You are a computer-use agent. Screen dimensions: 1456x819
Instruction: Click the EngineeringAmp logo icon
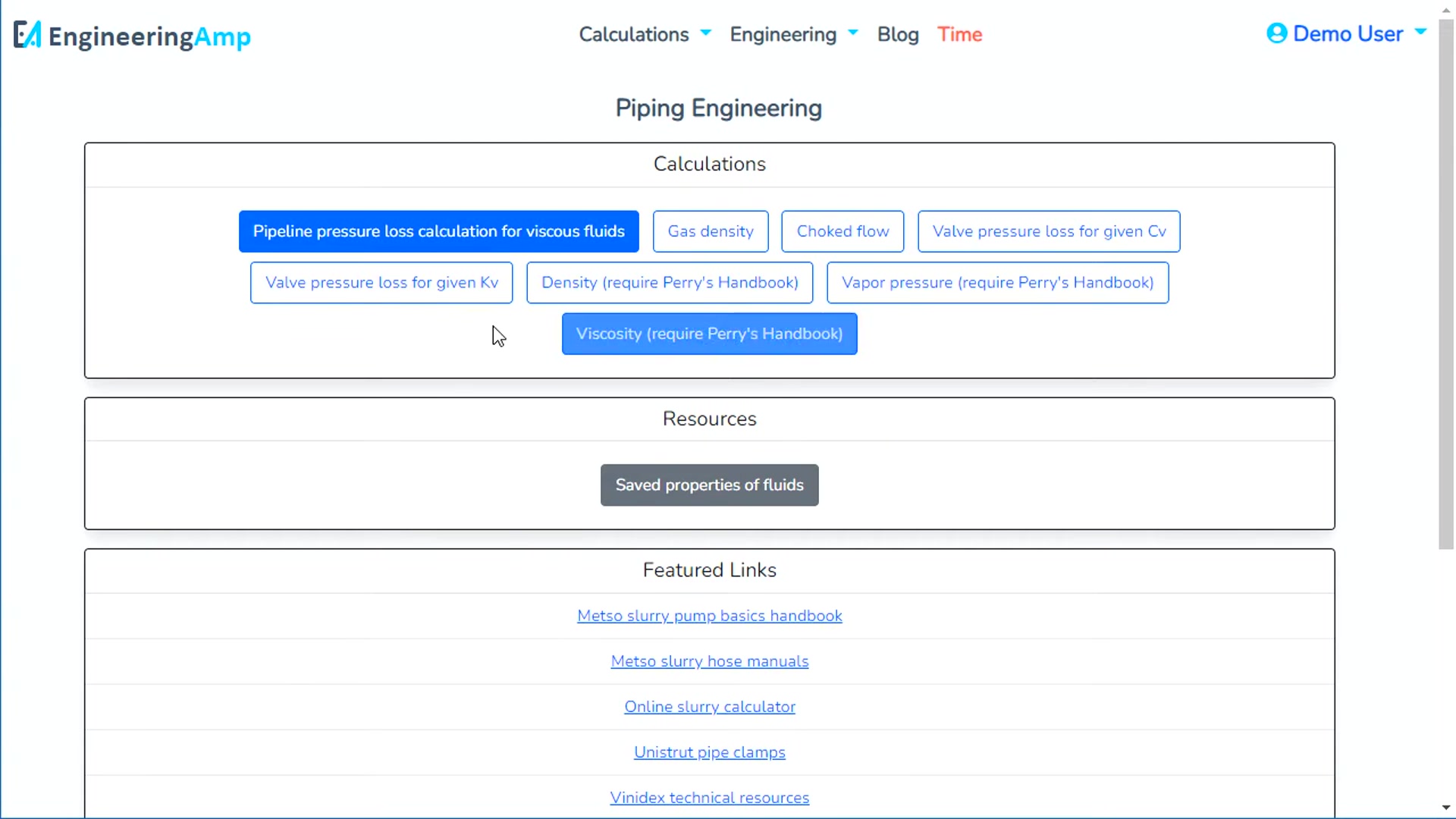[x=27, y=35]
